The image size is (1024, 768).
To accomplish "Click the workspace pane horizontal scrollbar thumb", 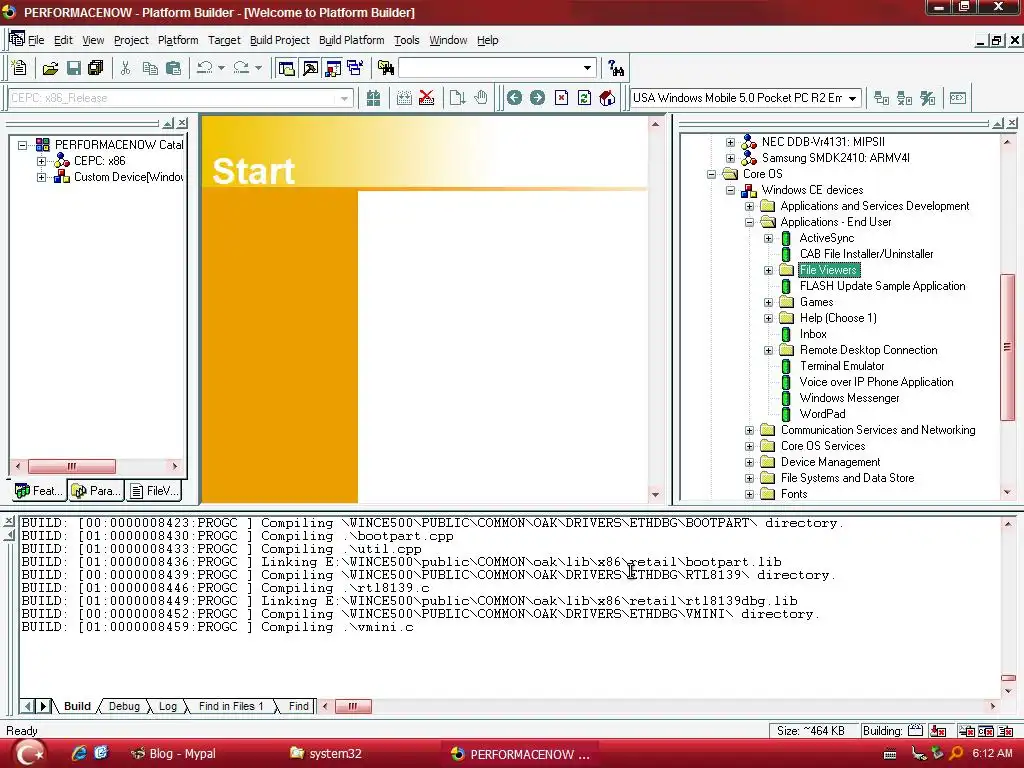I will coord(72,466).
